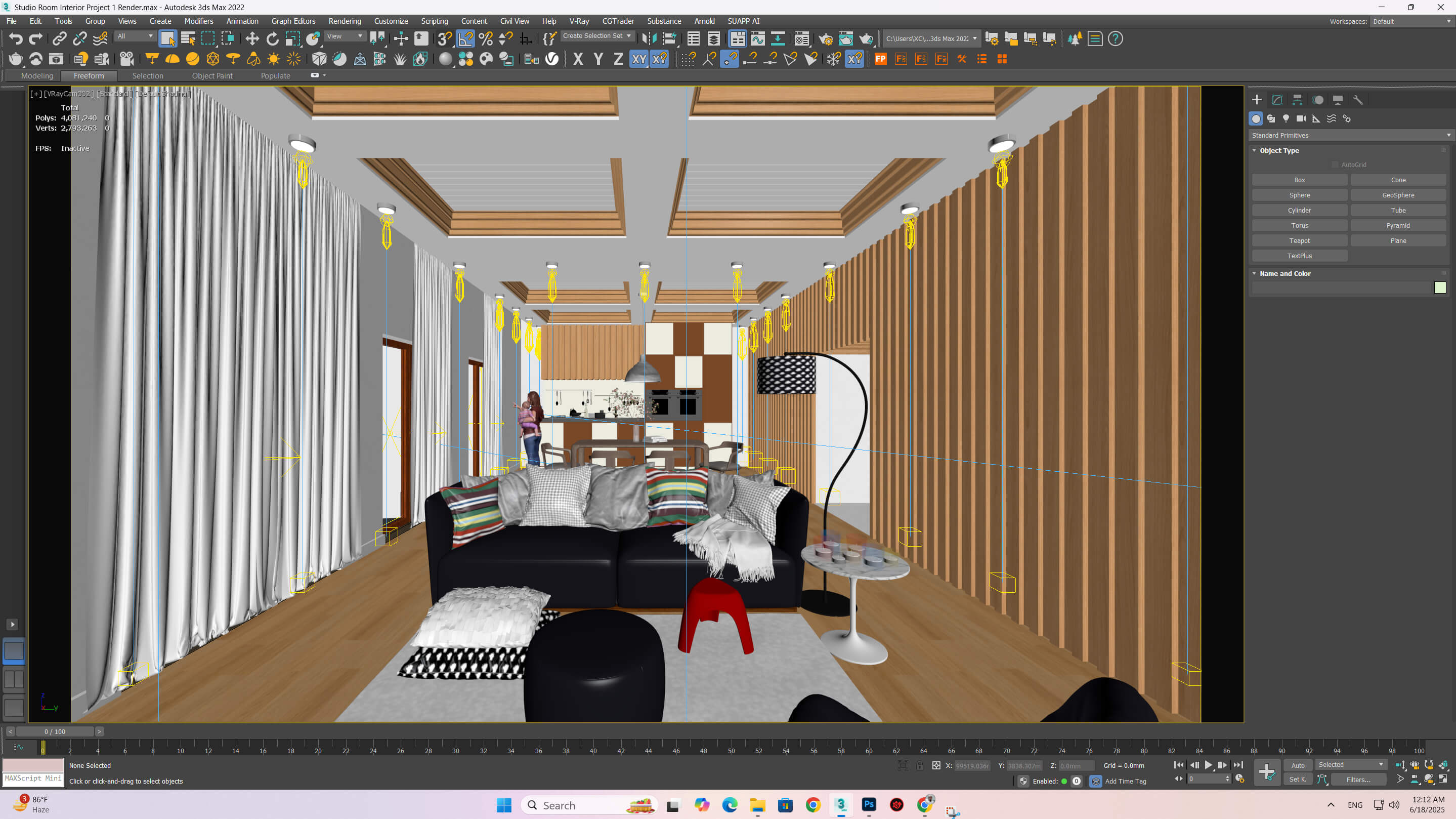Open the Graph Editors menu
Viewport: 1456px width, 819px height.
coord(293,21)
